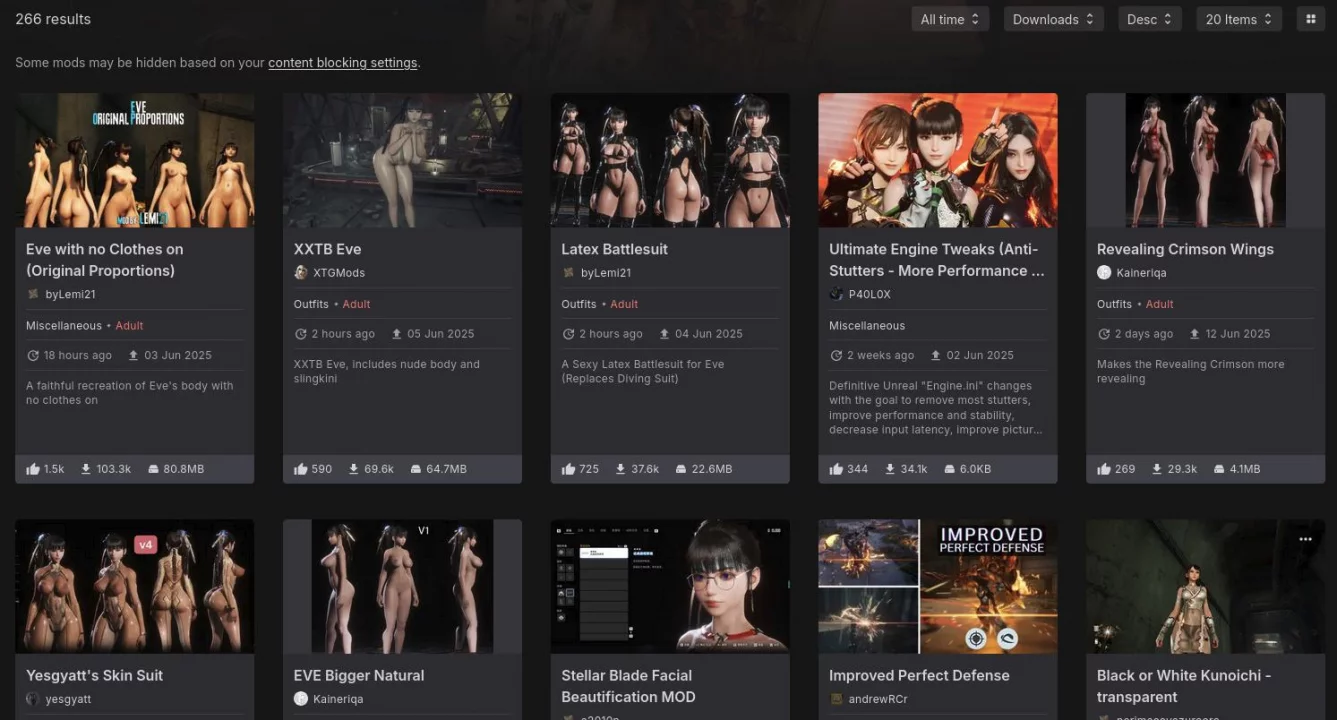This screenshot has width=1337, height=720.
Task: Click the Stellar Blade Facial Beautification thumbnail
Action: pyautogui.click(x=670, y=586)
